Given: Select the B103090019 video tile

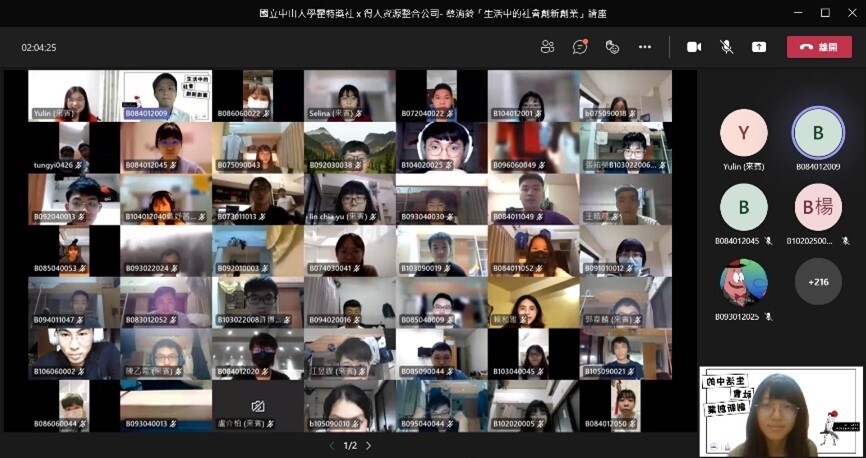Looking at the screenshot, I should click(x=441, y=251).
